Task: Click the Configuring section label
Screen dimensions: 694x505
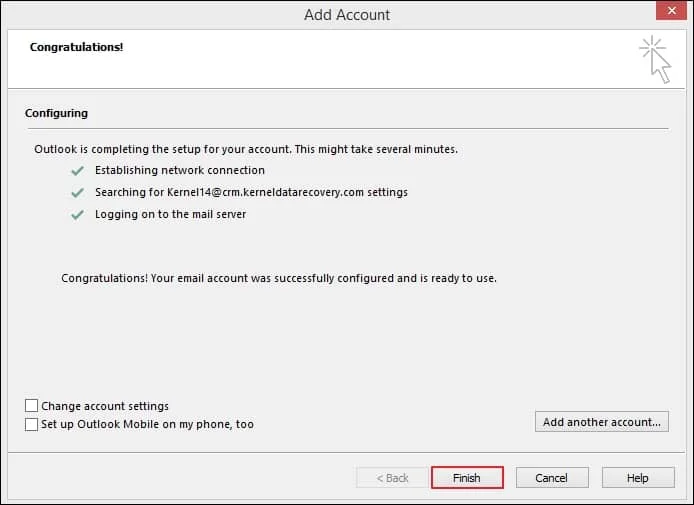Action: [x=56, y=113]
